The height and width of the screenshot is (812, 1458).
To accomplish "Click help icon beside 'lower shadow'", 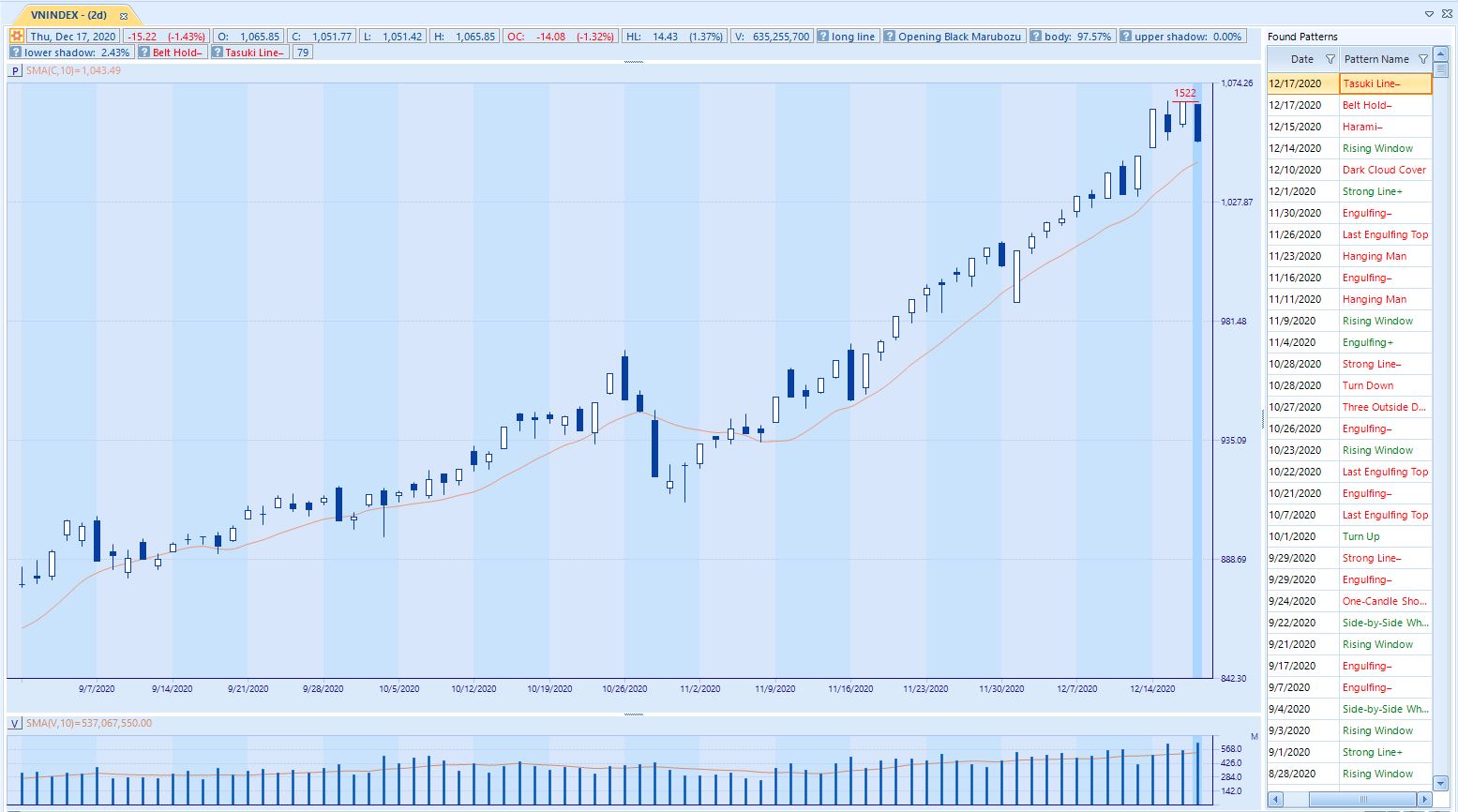I will tap(17, 53).
